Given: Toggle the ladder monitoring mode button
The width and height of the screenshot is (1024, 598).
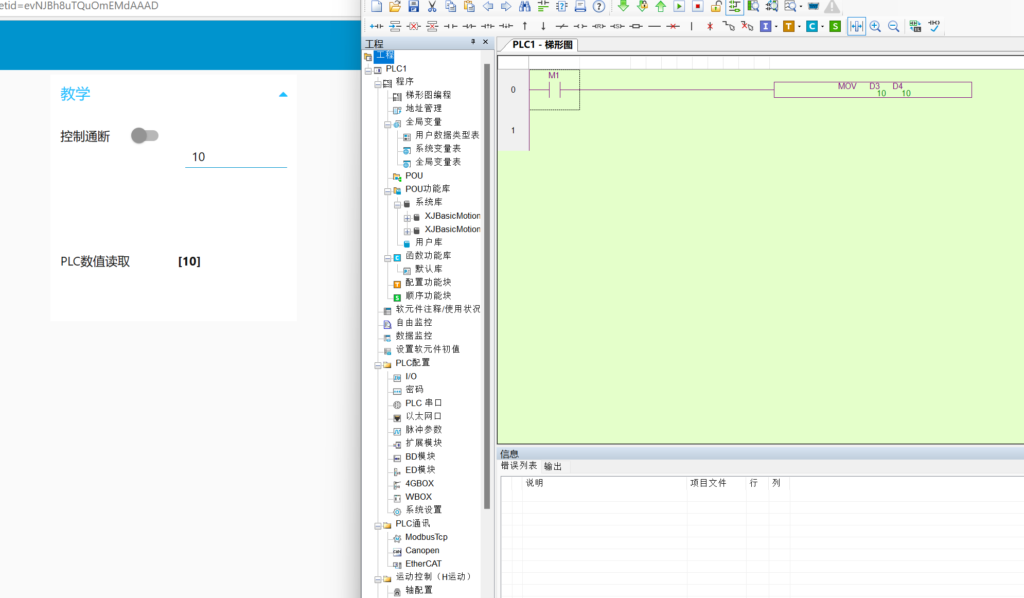Looking at the screenshot, I should pos(735,6).
